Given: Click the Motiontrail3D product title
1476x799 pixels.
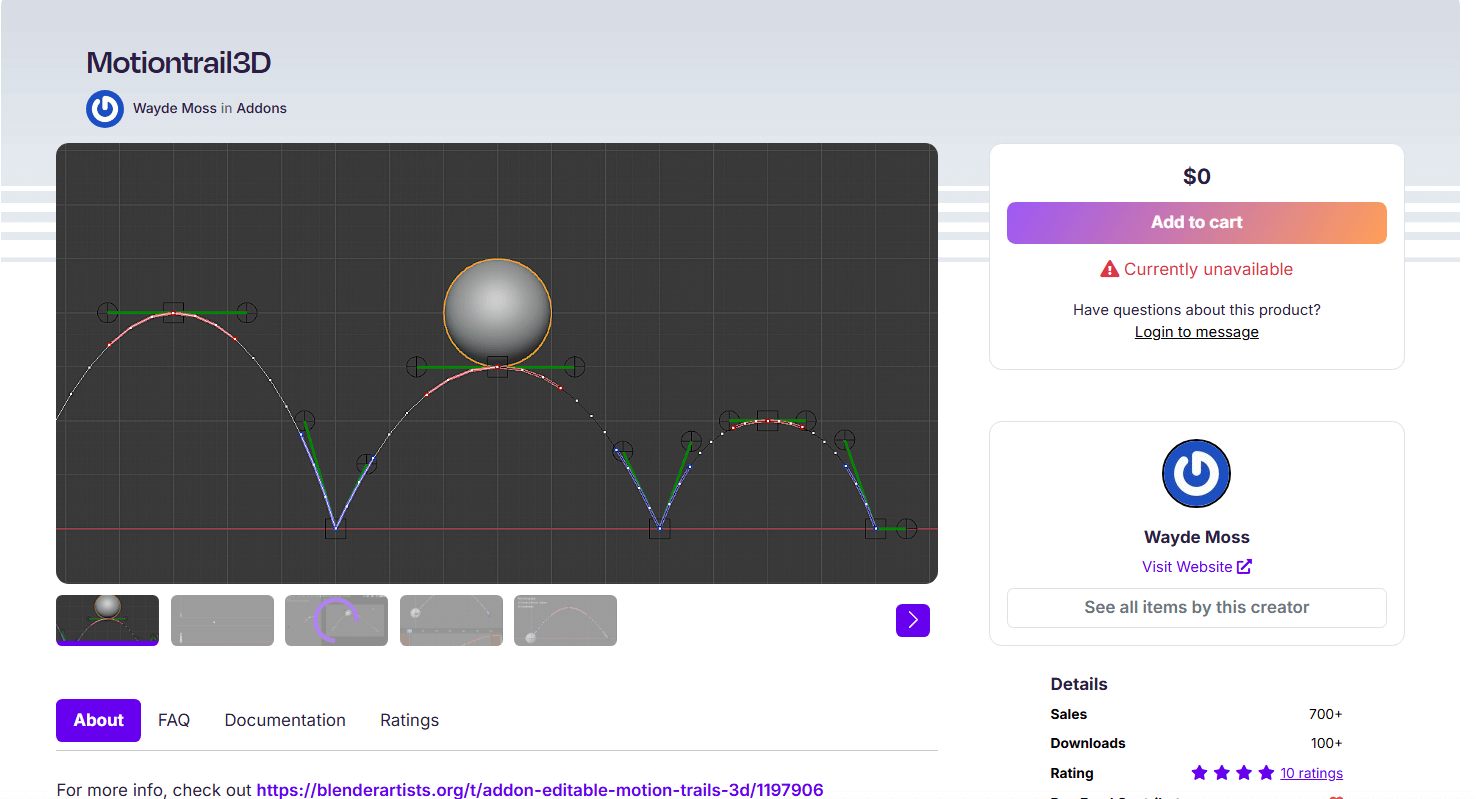Looking at the screenshot, I should pos(179,63).
